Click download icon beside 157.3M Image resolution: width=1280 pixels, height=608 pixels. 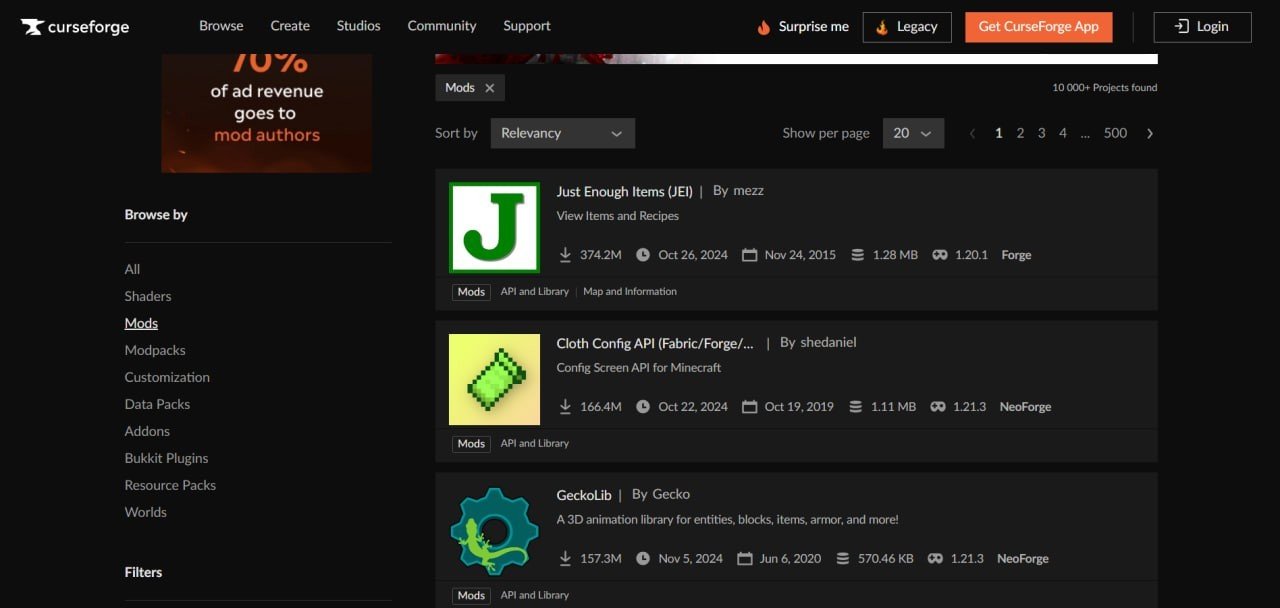click(x=565, y=559)
